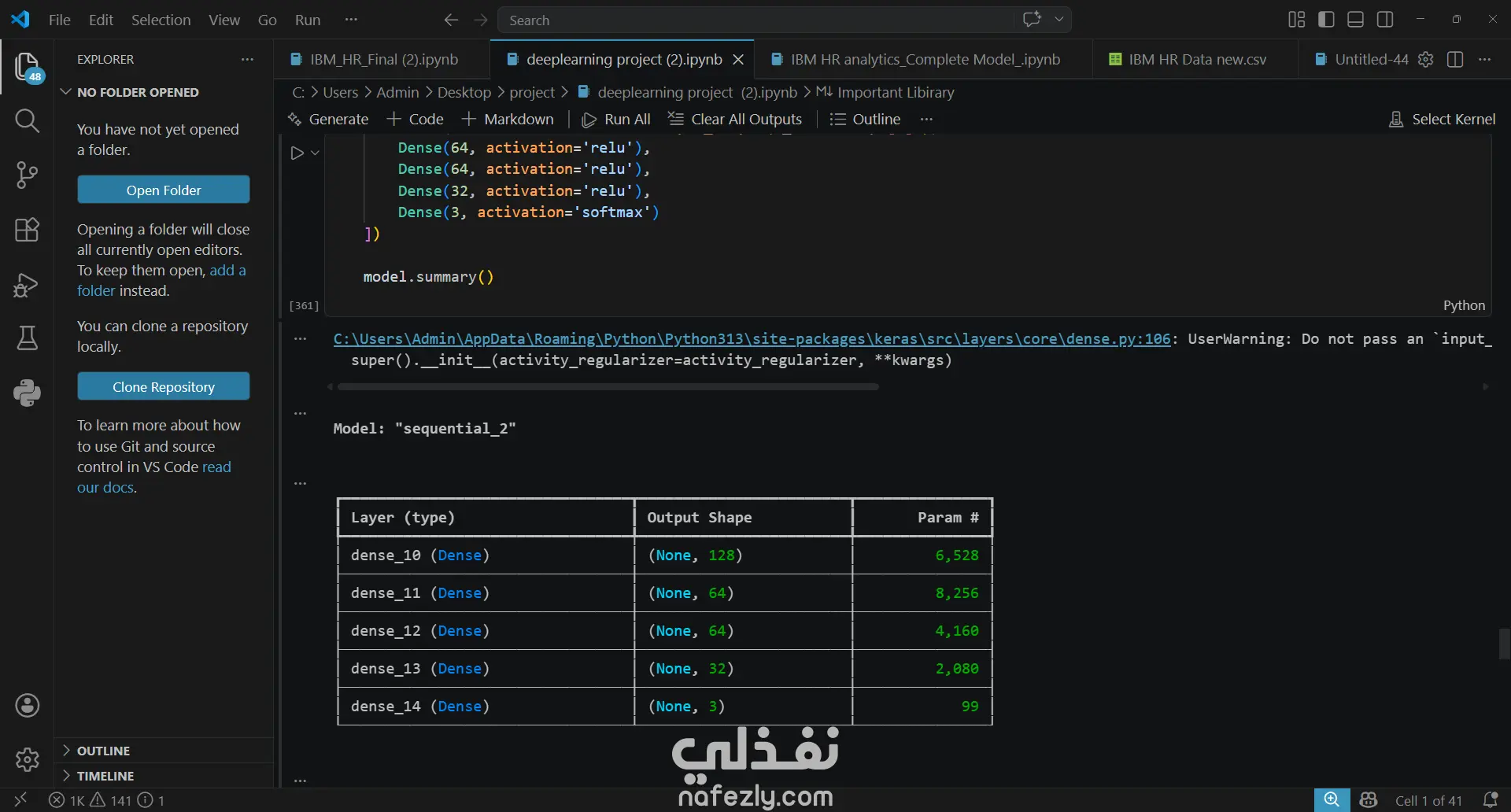The height and width of the screenshot is (812, 1511).
Task: Close the deeplearning project (2).ipynb tab
Action: point(738,60)
